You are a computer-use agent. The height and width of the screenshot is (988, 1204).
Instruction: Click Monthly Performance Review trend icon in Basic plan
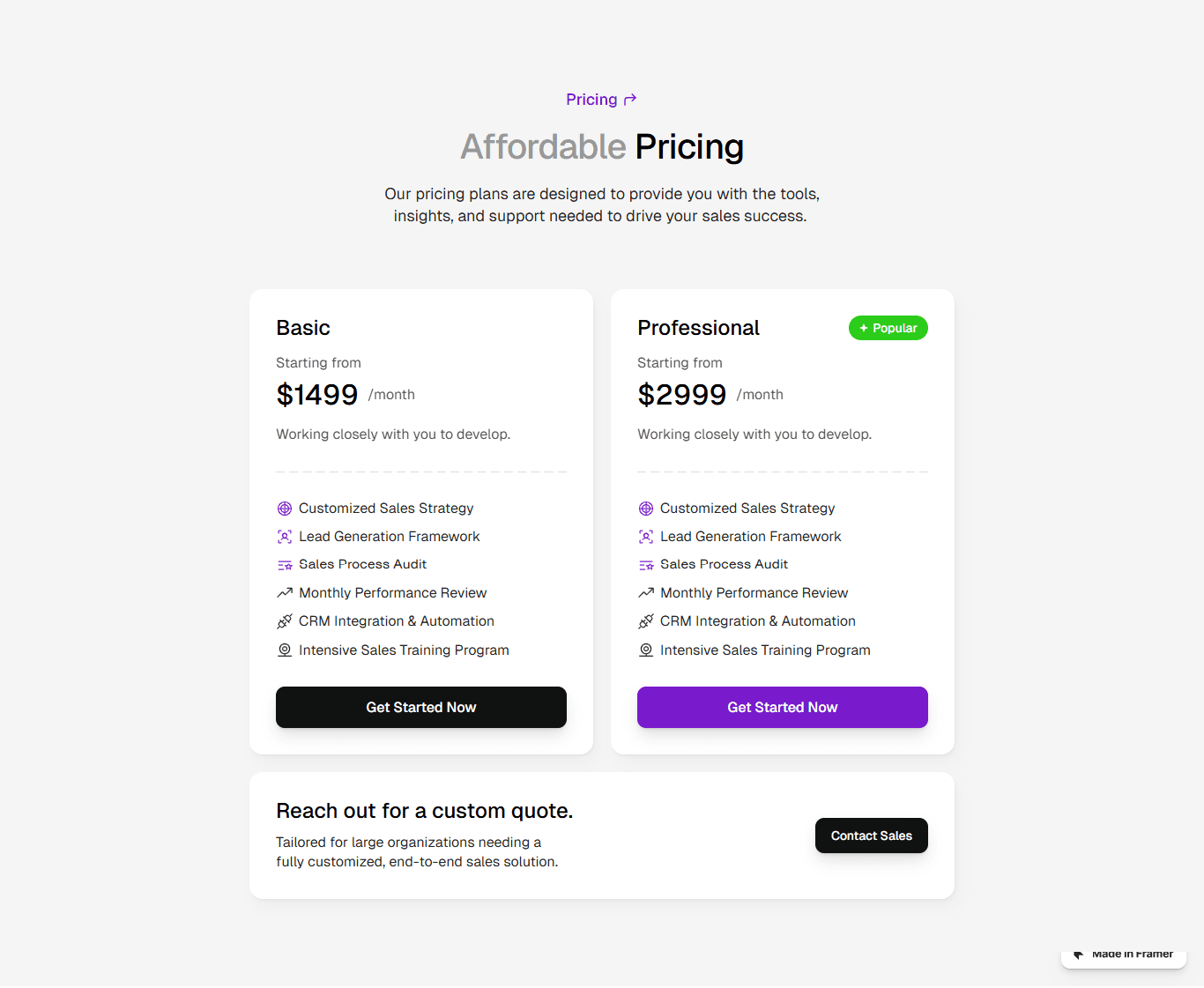[x=285, y=593]
